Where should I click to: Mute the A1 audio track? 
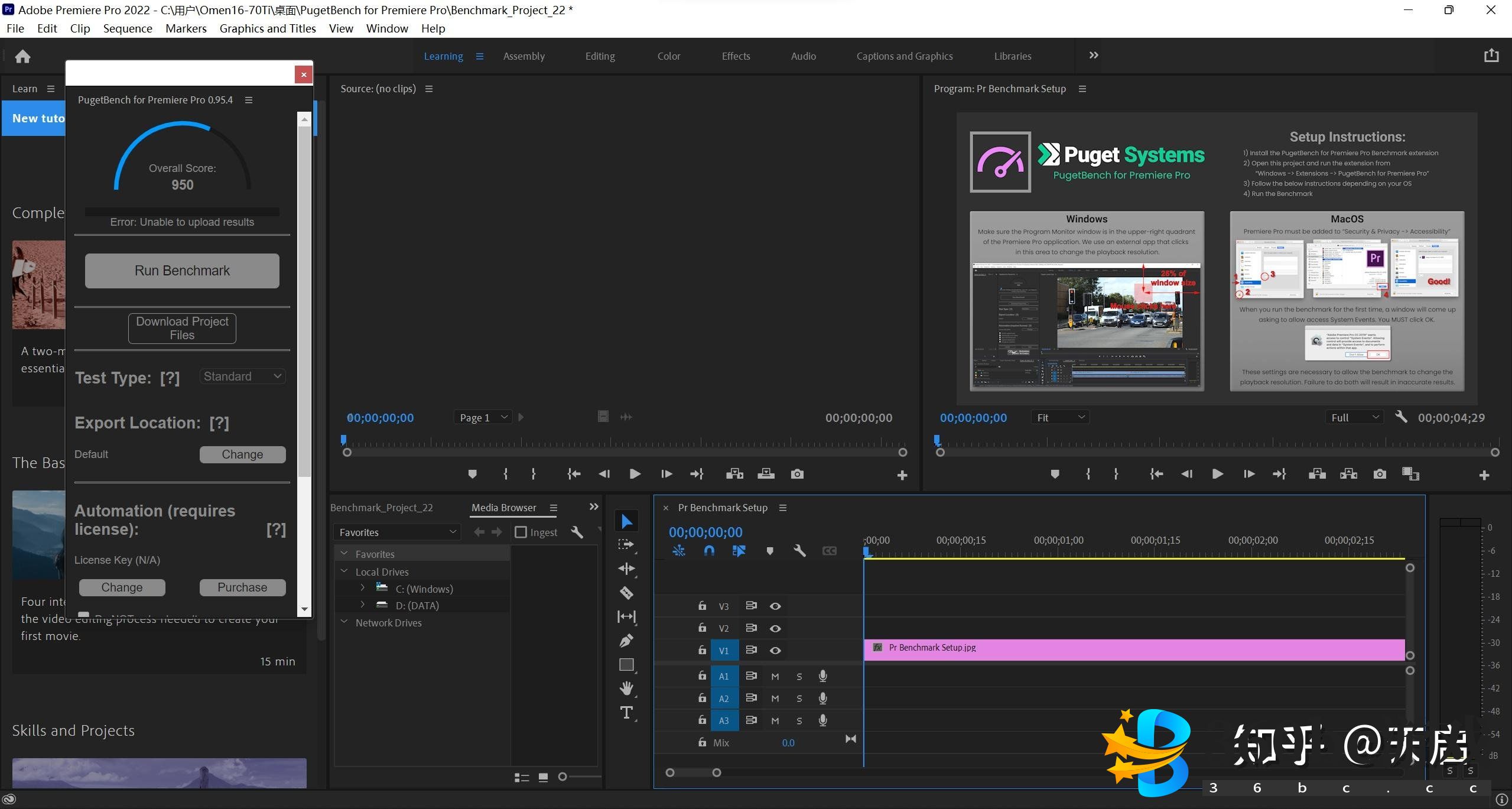775,677
